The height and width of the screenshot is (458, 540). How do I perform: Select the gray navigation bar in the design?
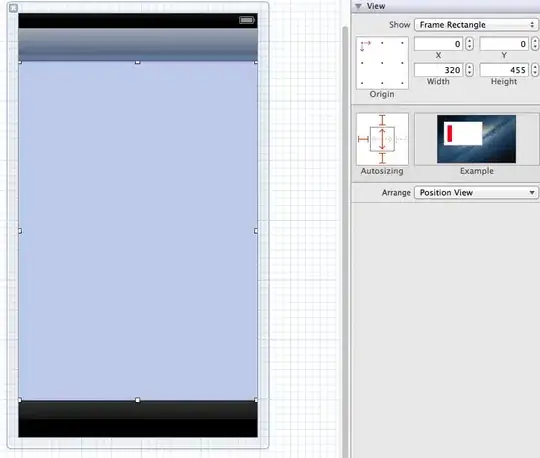pos(138,44)
